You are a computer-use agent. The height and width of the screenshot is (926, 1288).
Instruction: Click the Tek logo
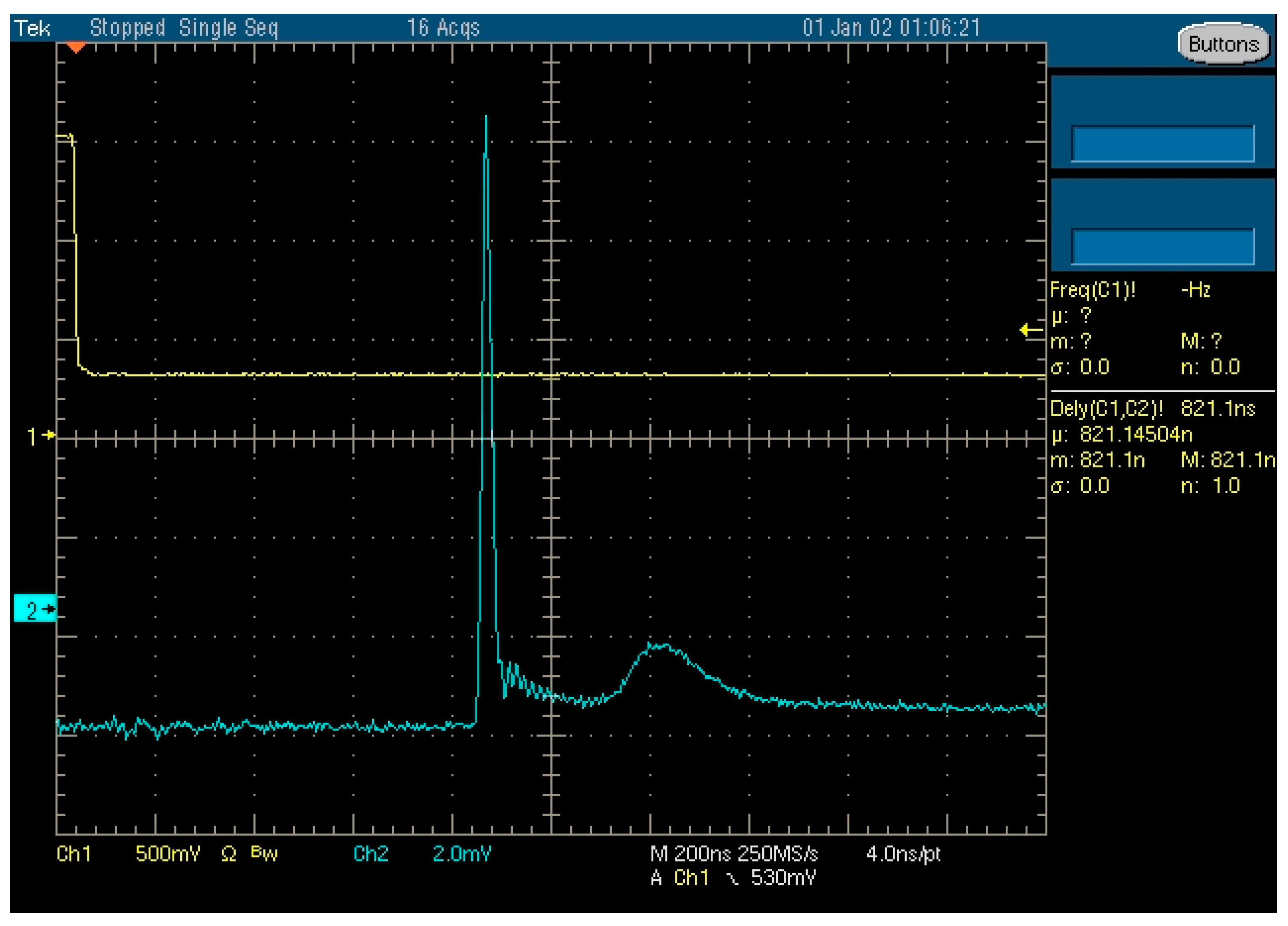click(32, 28)
